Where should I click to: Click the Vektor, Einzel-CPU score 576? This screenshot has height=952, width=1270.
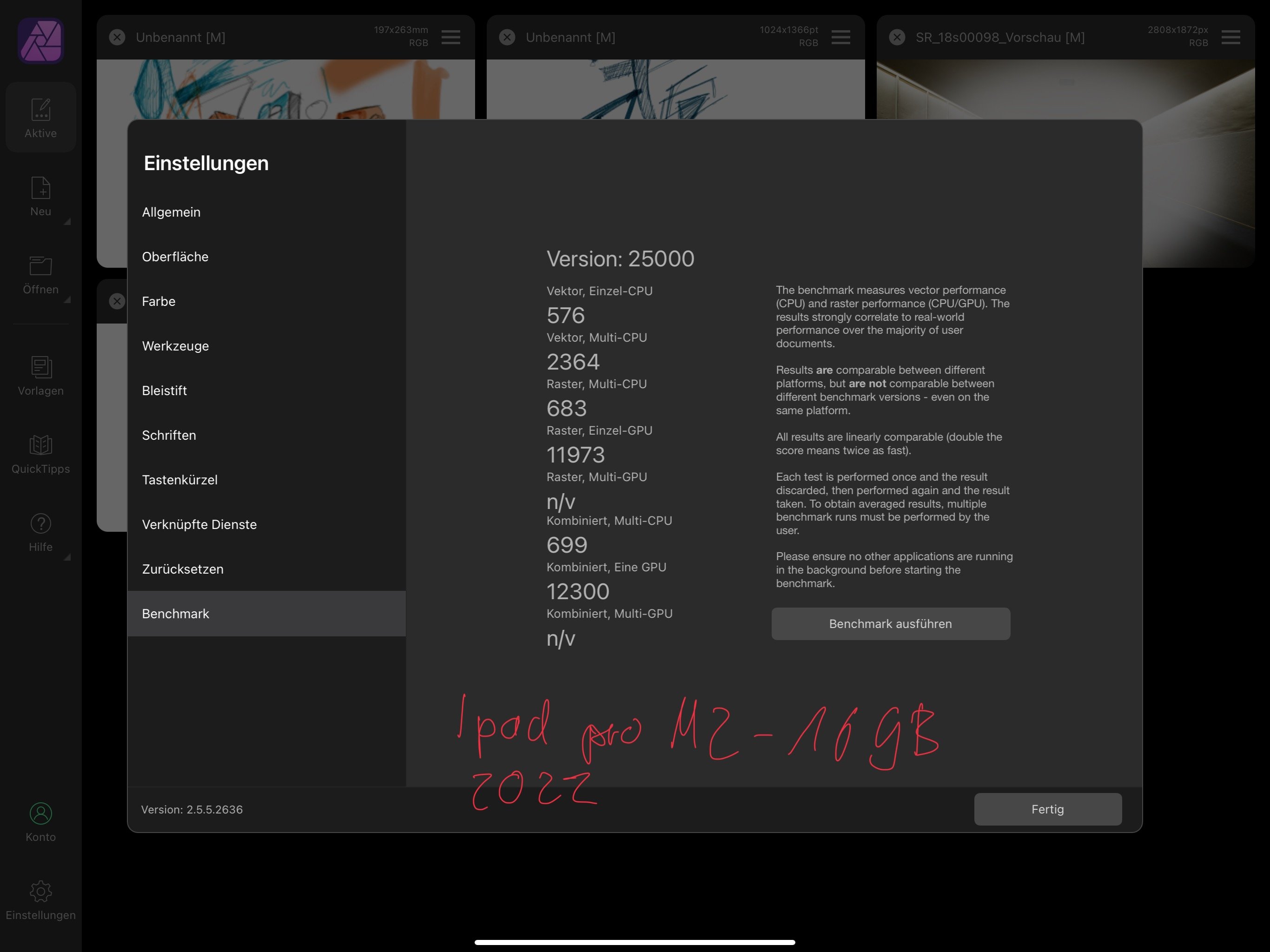(x=566, y=315)
